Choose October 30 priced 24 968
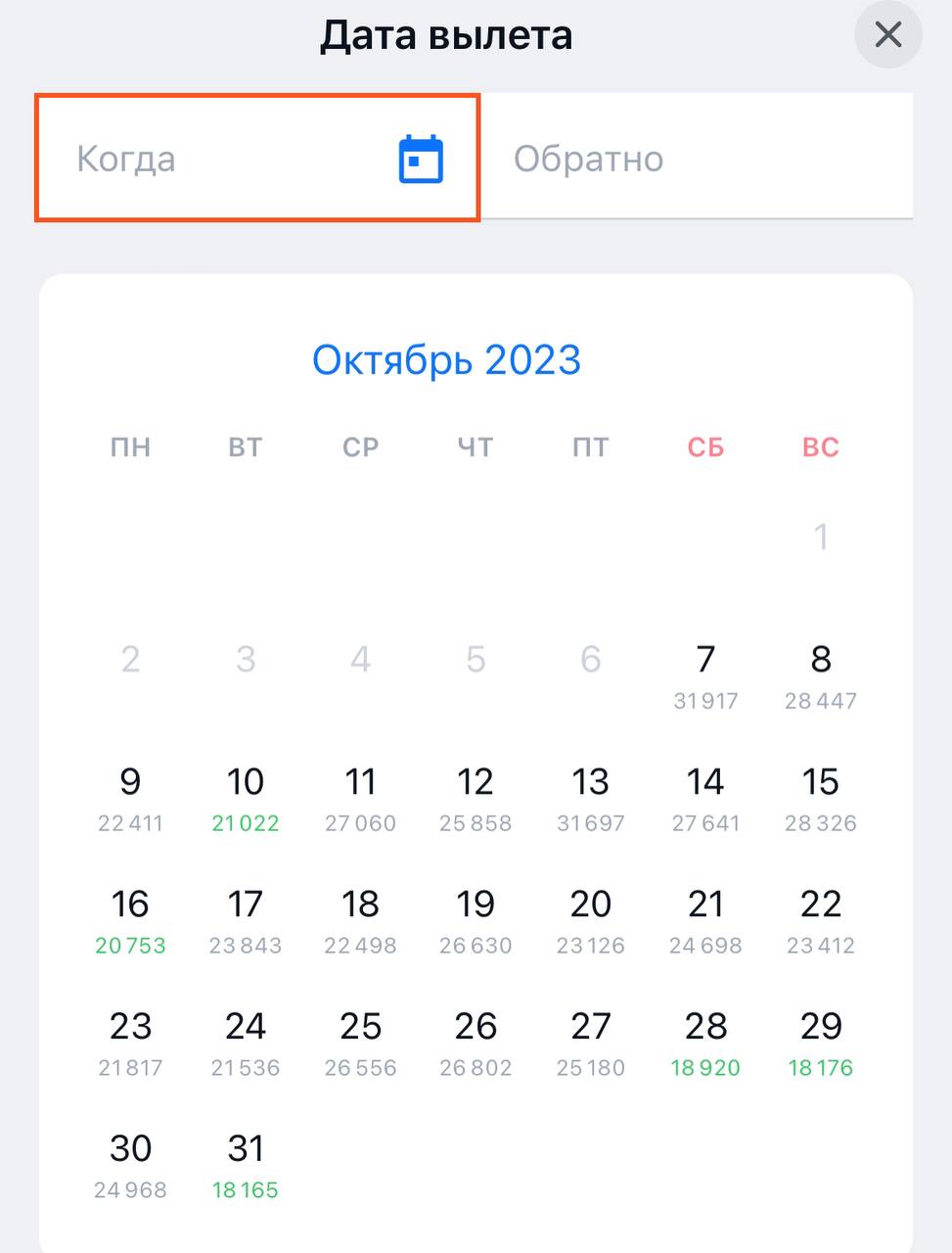Viewport: 952px width, 1253px height. pyautogui.click(x=130, y=1164)
